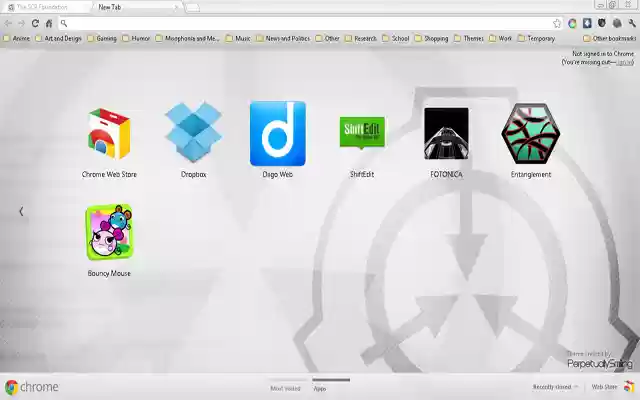Click the colorful circle extension icon
Screen dimensions: 640x400
(x=572, y=23)
